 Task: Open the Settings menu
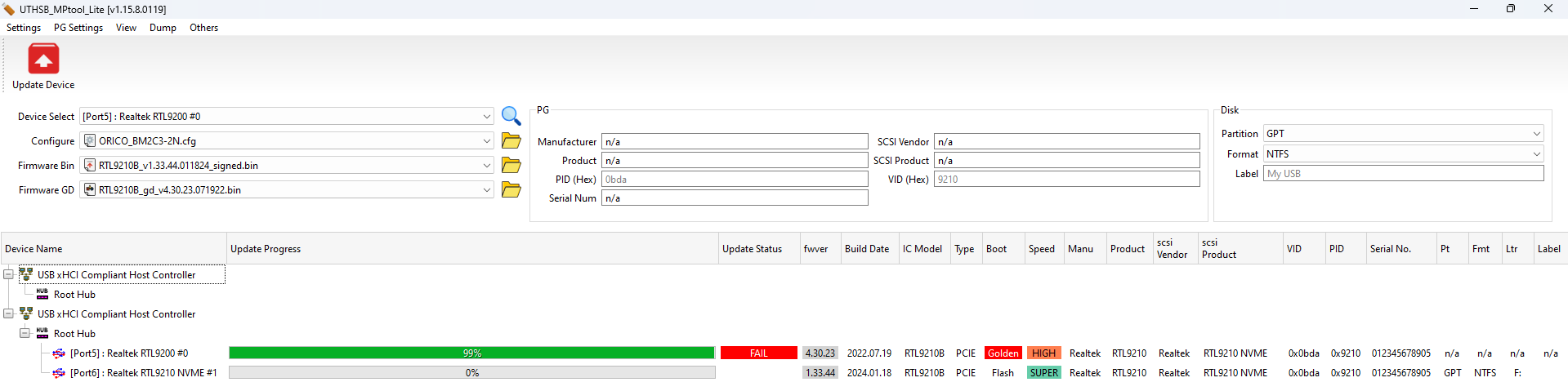pos(24,28)
